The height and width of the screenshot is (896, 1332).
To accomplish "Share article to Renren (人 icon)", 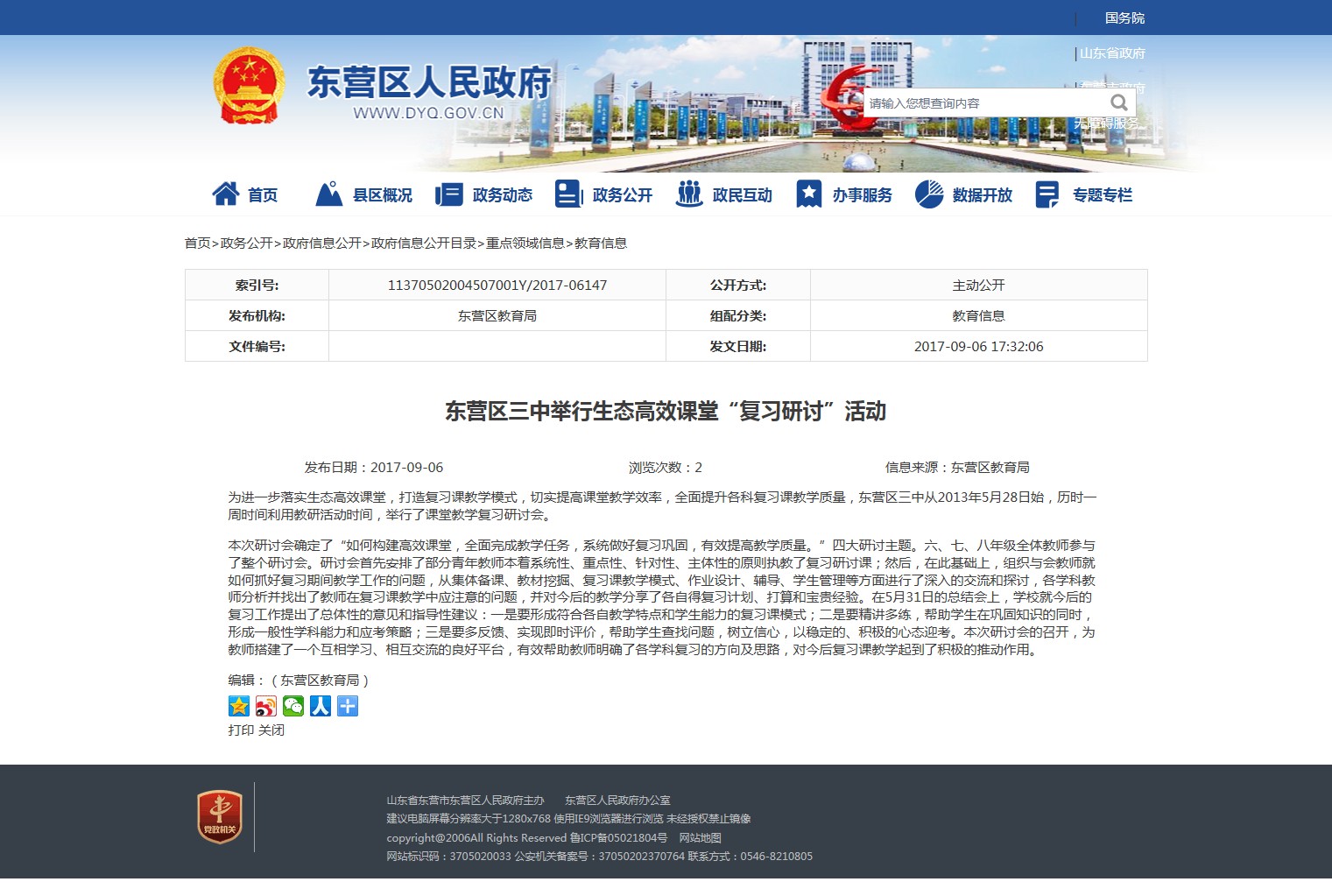I will click(321, 706).
